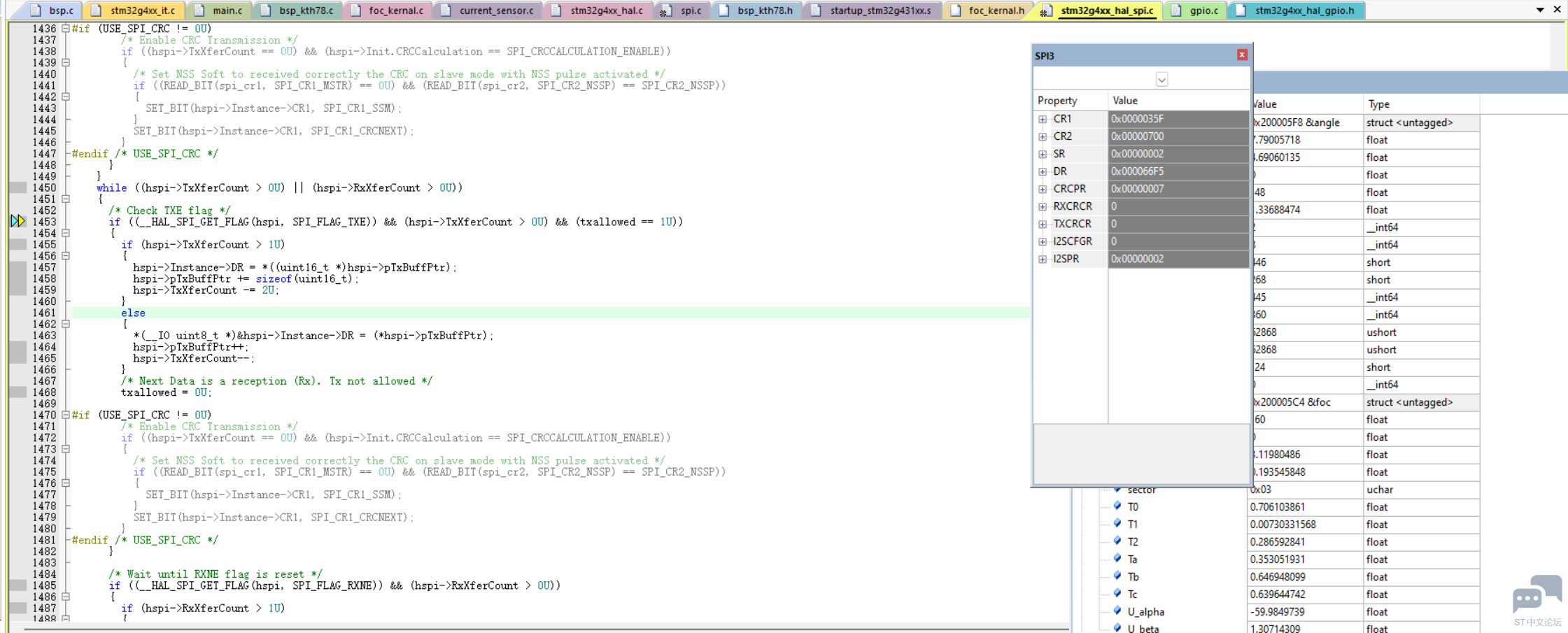Collapse the code fold at line 1486
Viewport: 1568px width, 633px height.
click(x=66, y=597)
